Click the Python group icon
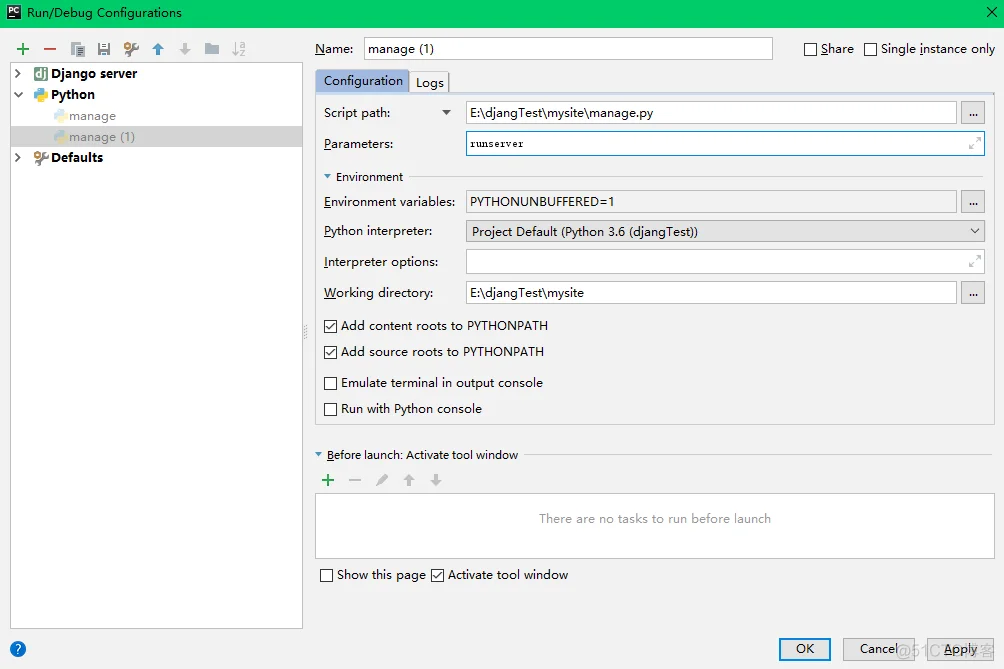The height and width of the screenshot is (669, 1004). 41,95
